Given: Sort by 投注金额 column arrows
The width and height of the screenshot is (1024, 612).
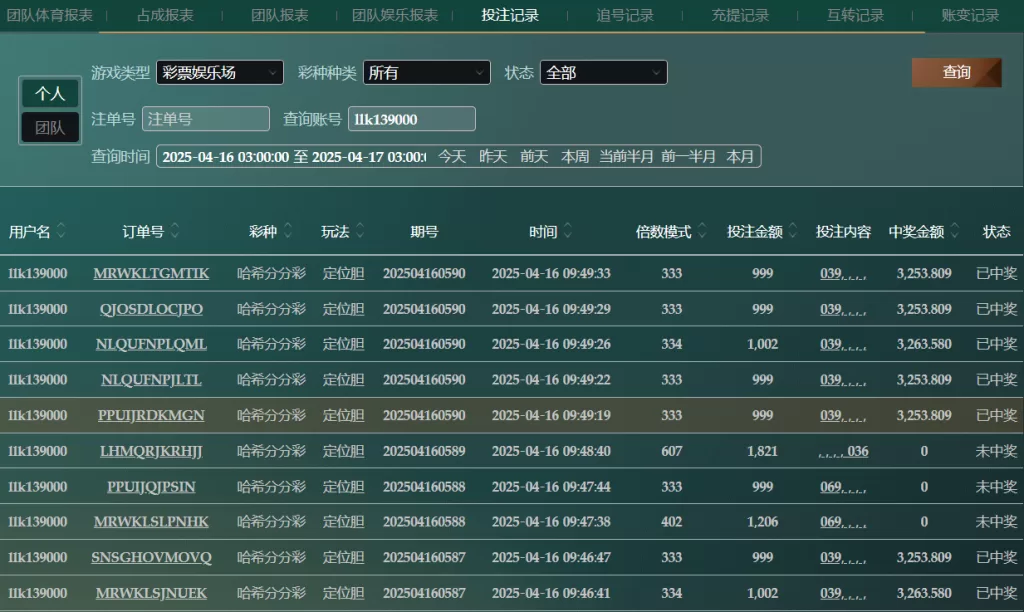Looking at the screenshot, I should (793, 231).
